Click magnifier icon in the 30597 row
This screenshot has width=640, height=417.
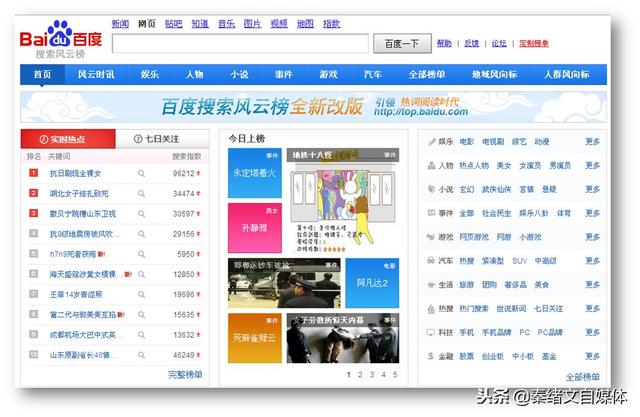point(141,214)
